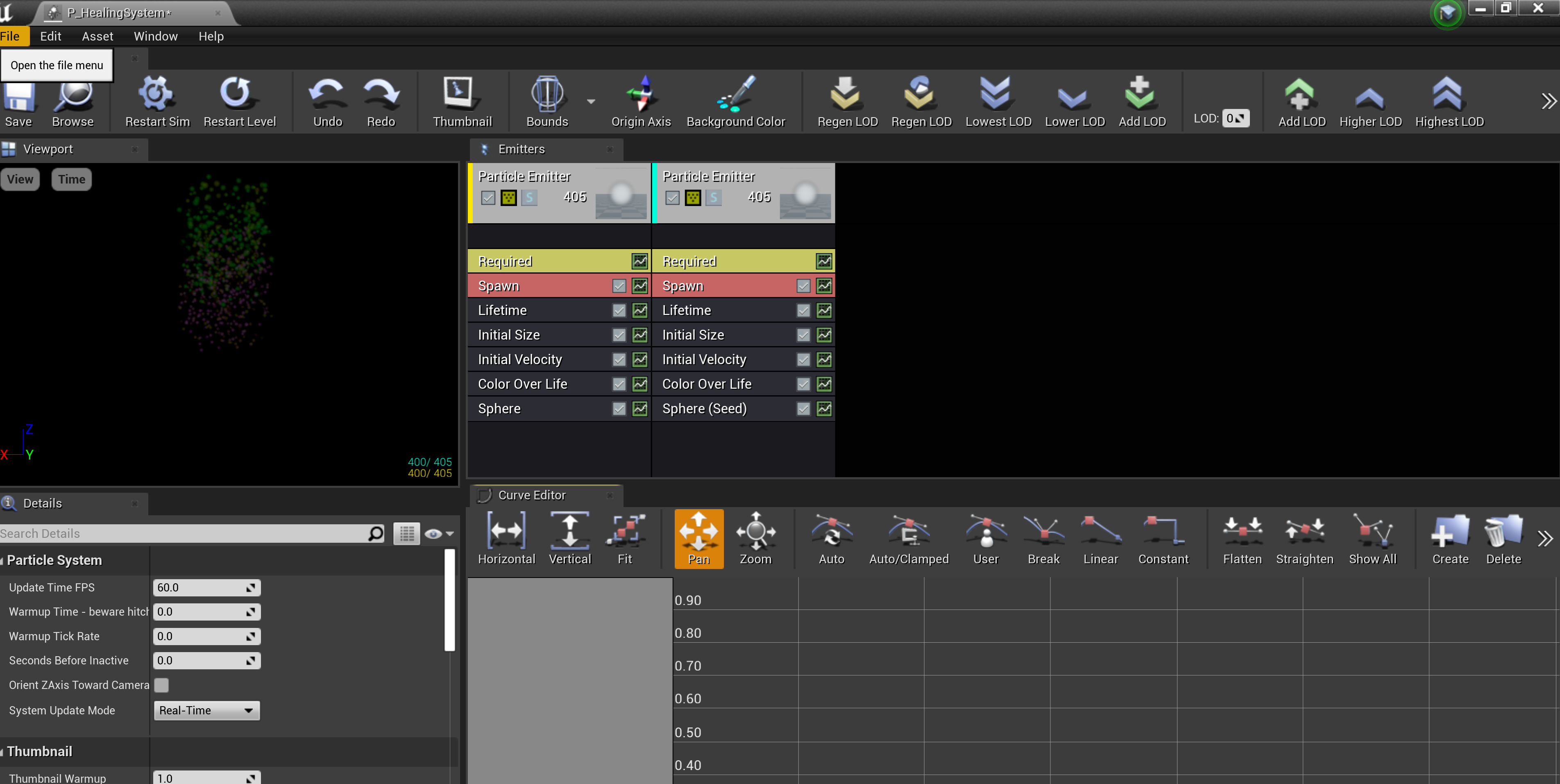Disable the Lifetime module on first emitter
This screenshot has height=784, width=1560.
click(x=618, y=310)
